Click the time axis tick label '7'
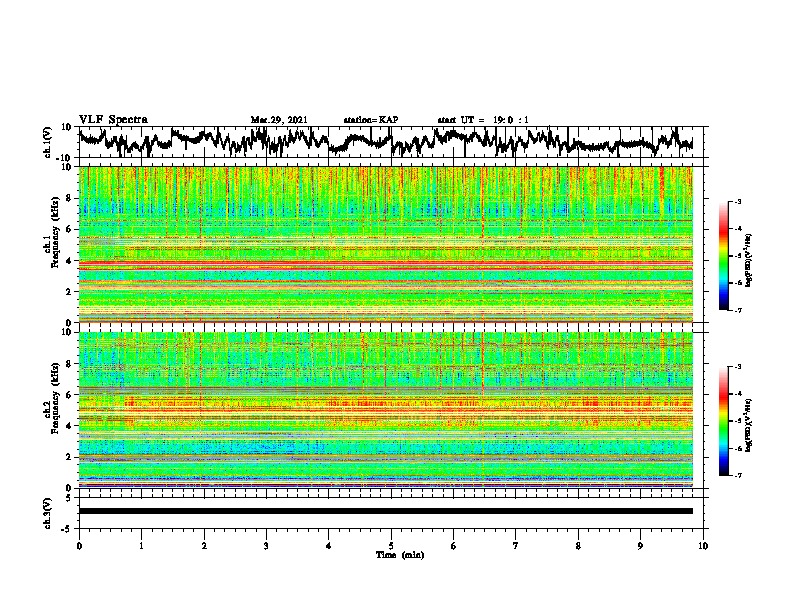 [x=516, y=546]
